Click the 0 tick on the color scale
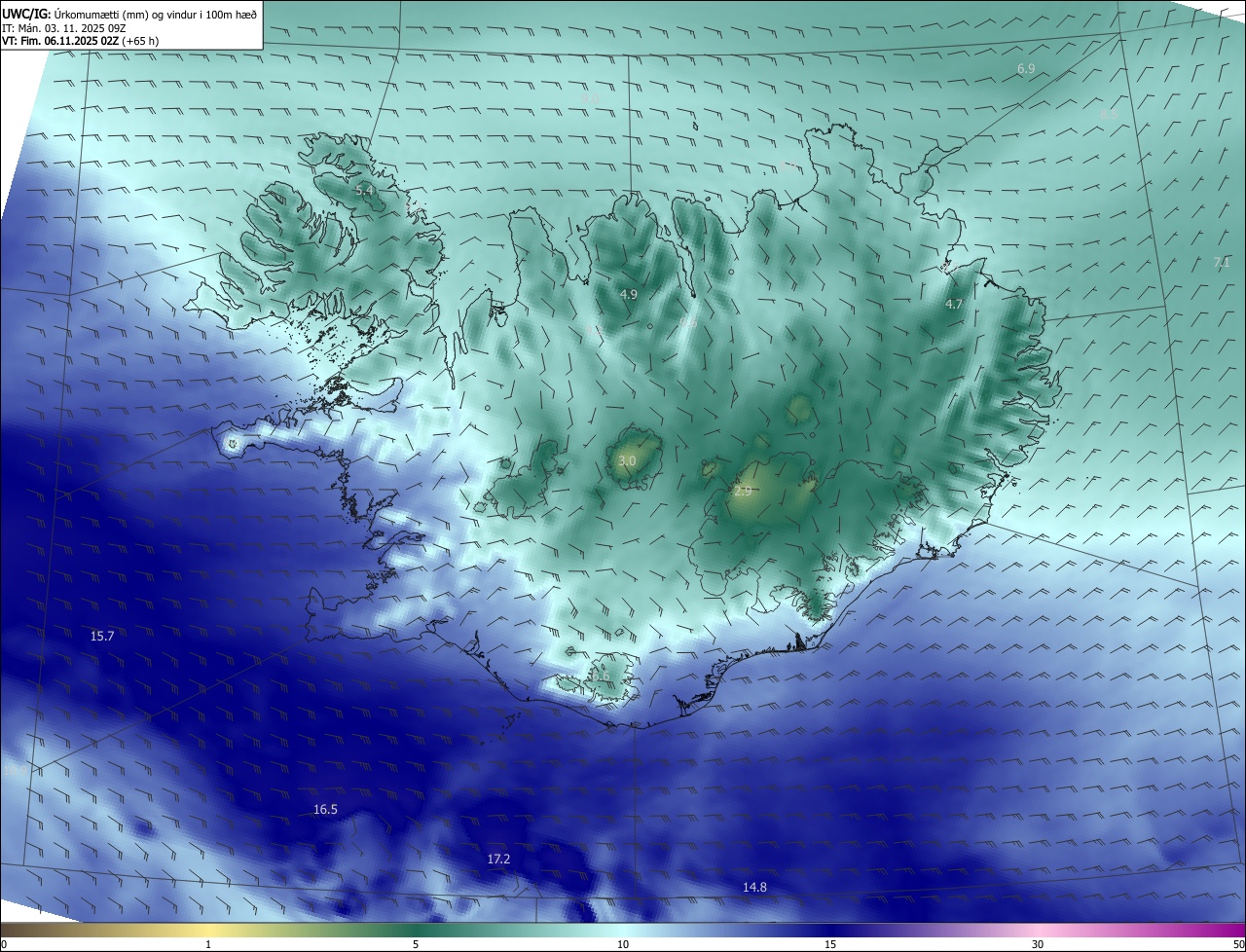This screenshot has width=1246, height=952. pos(4,944)
